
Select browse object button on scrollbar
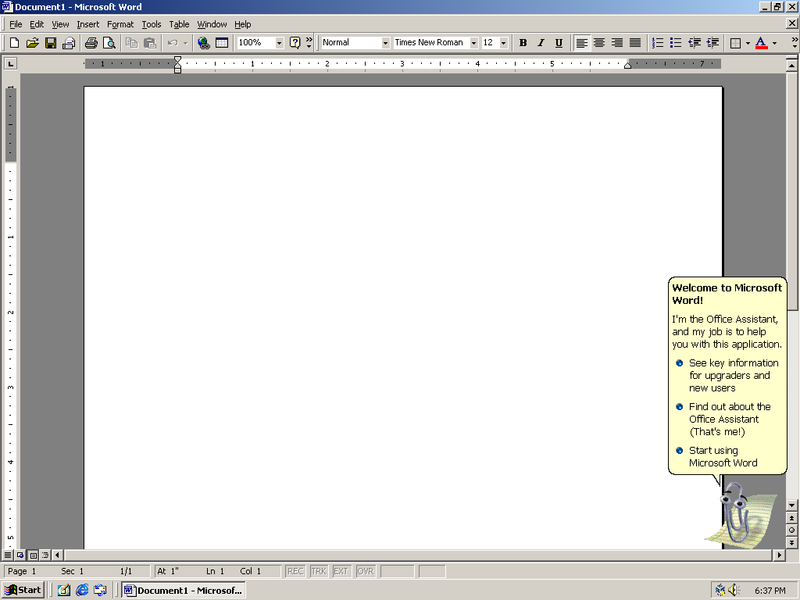[x=792, y=530]
